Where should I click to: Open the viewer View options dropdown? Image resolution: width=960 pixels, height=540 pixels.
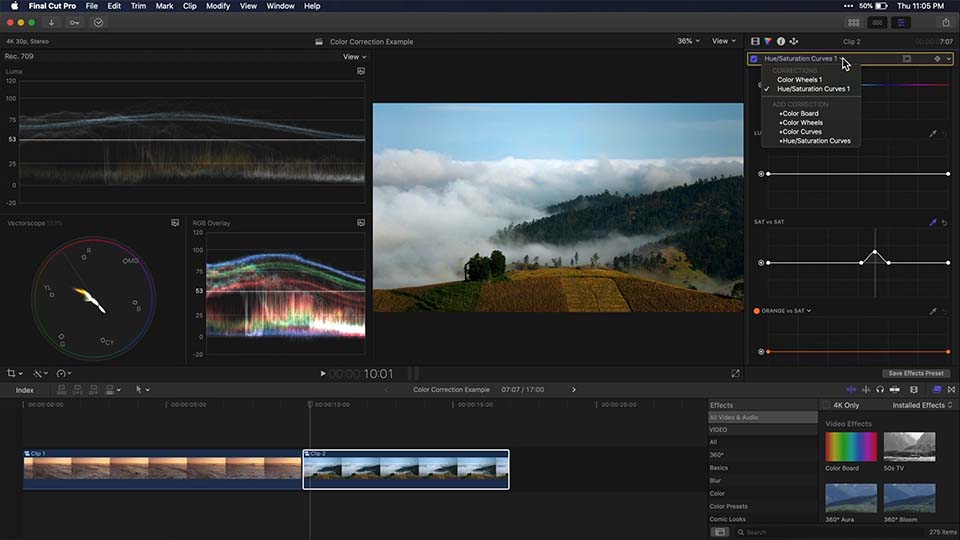click(724, 41)
